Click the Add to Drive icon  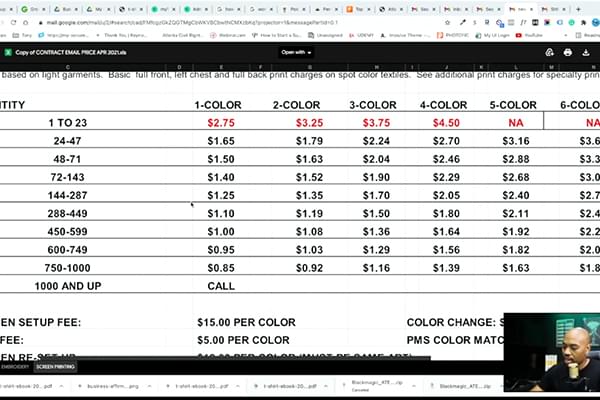click(549, 51)
